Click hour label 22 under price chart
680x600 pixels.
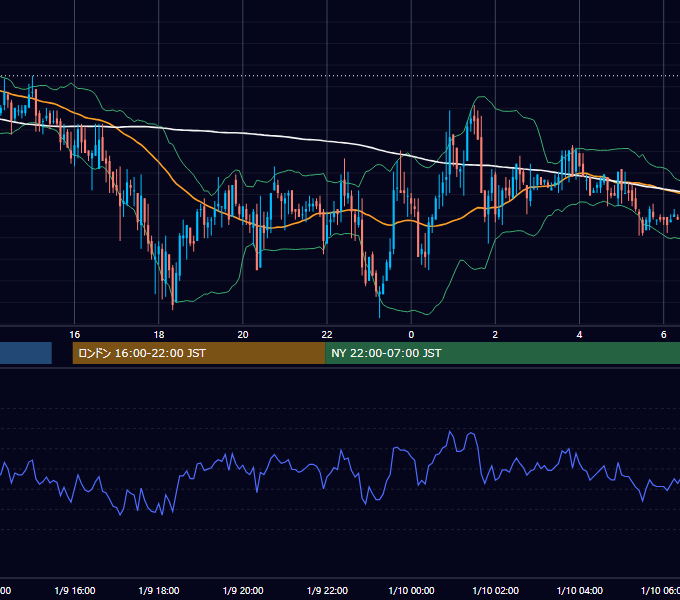(x=327, y=334)
